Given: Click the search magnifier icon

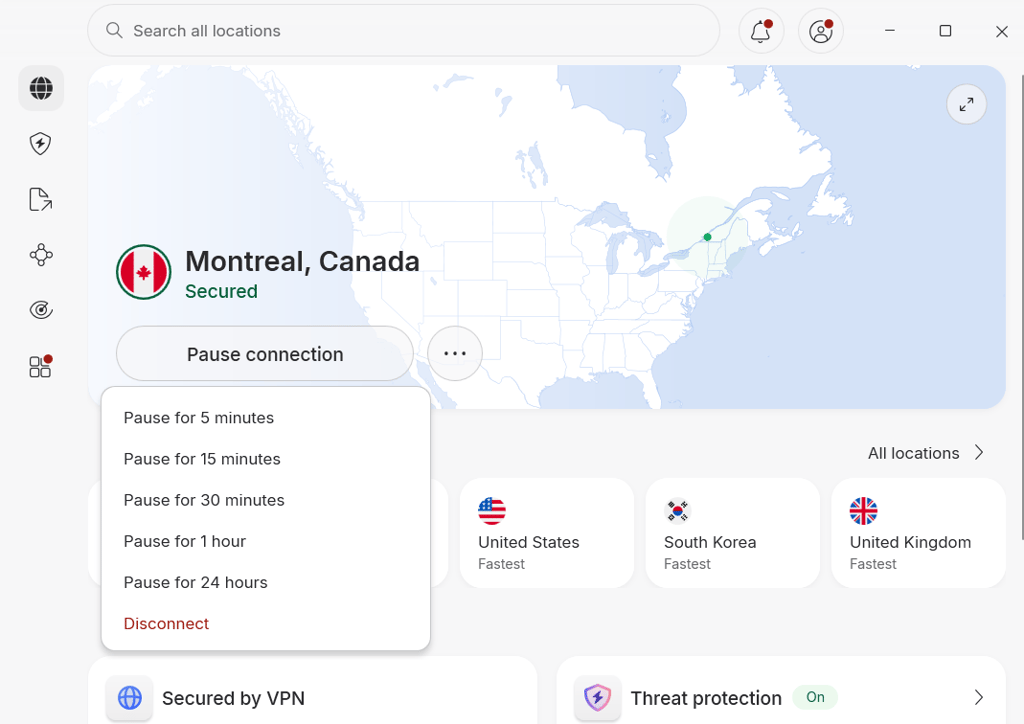Looking at the screenshot, I should [x=114, y=30].
